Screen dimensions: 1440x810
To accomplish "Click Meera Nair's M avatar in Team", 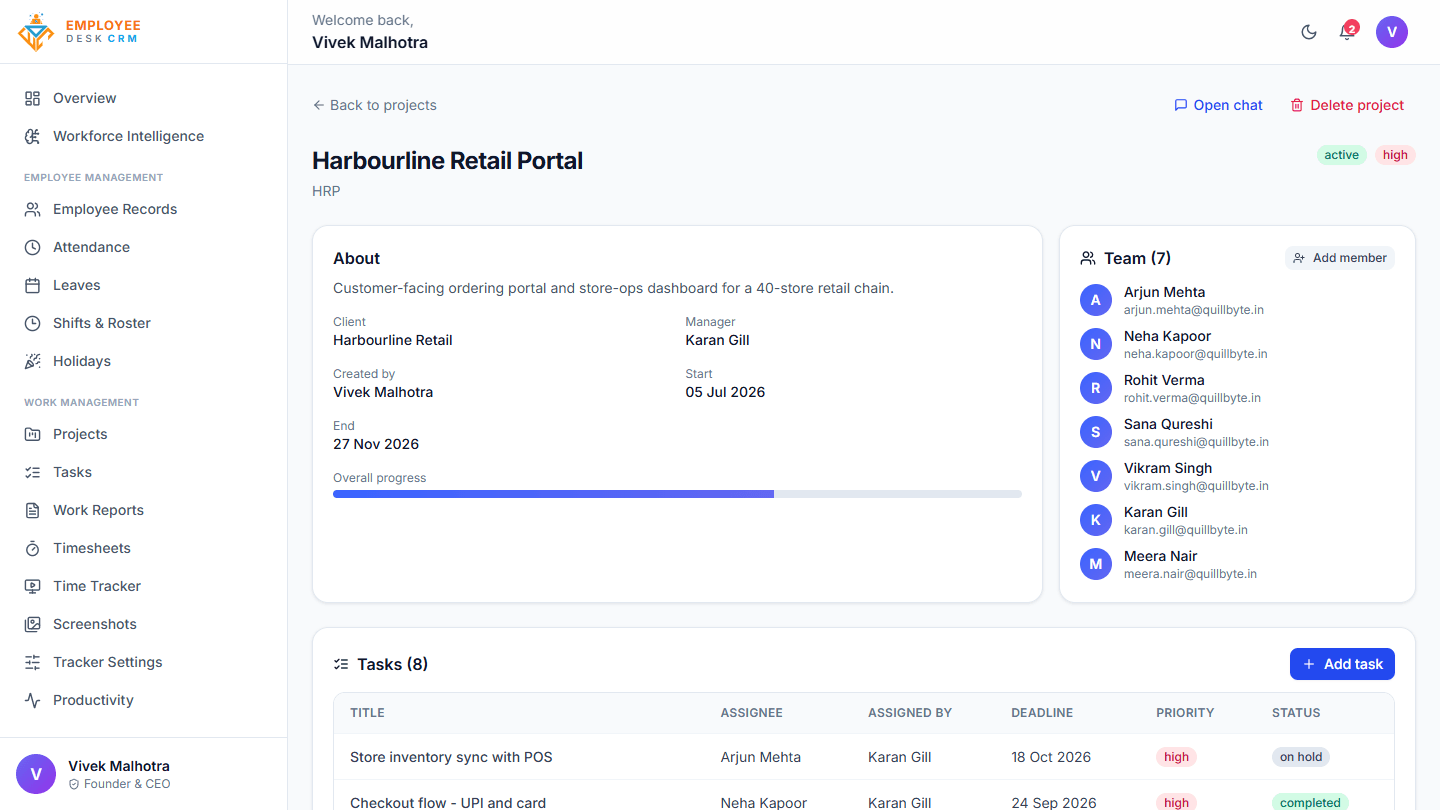I will 1096,564.
